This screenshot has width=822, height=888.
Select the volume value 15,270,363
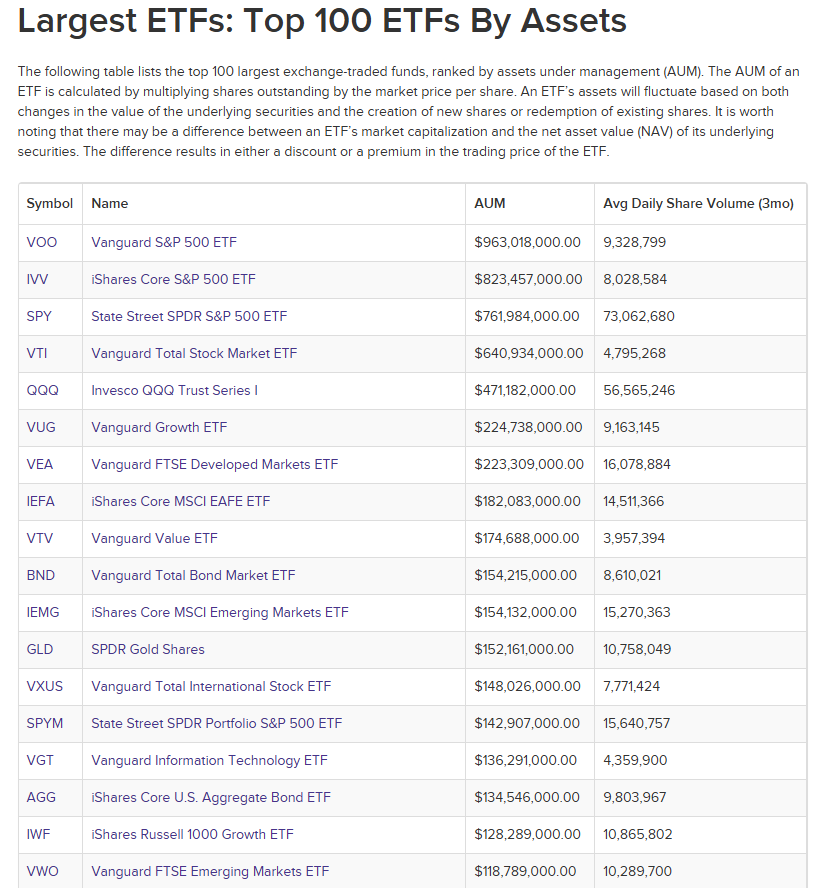[637, 612]
